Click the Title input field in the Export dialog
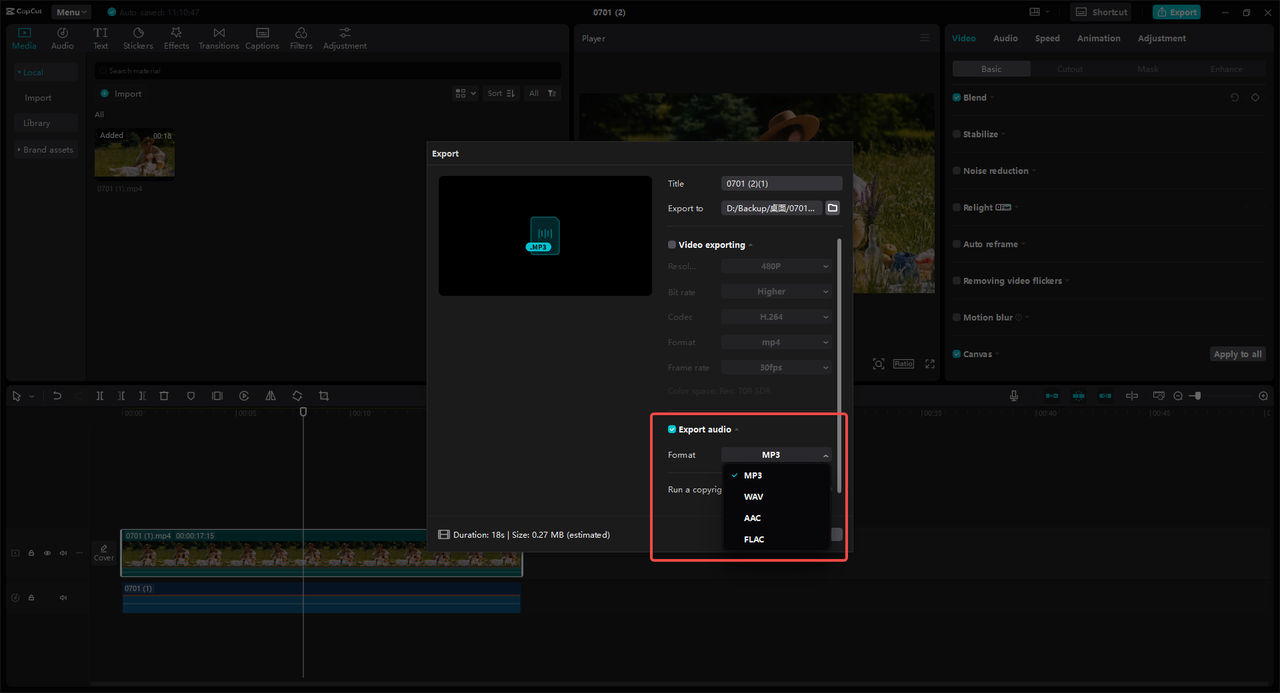 (781, 183)
